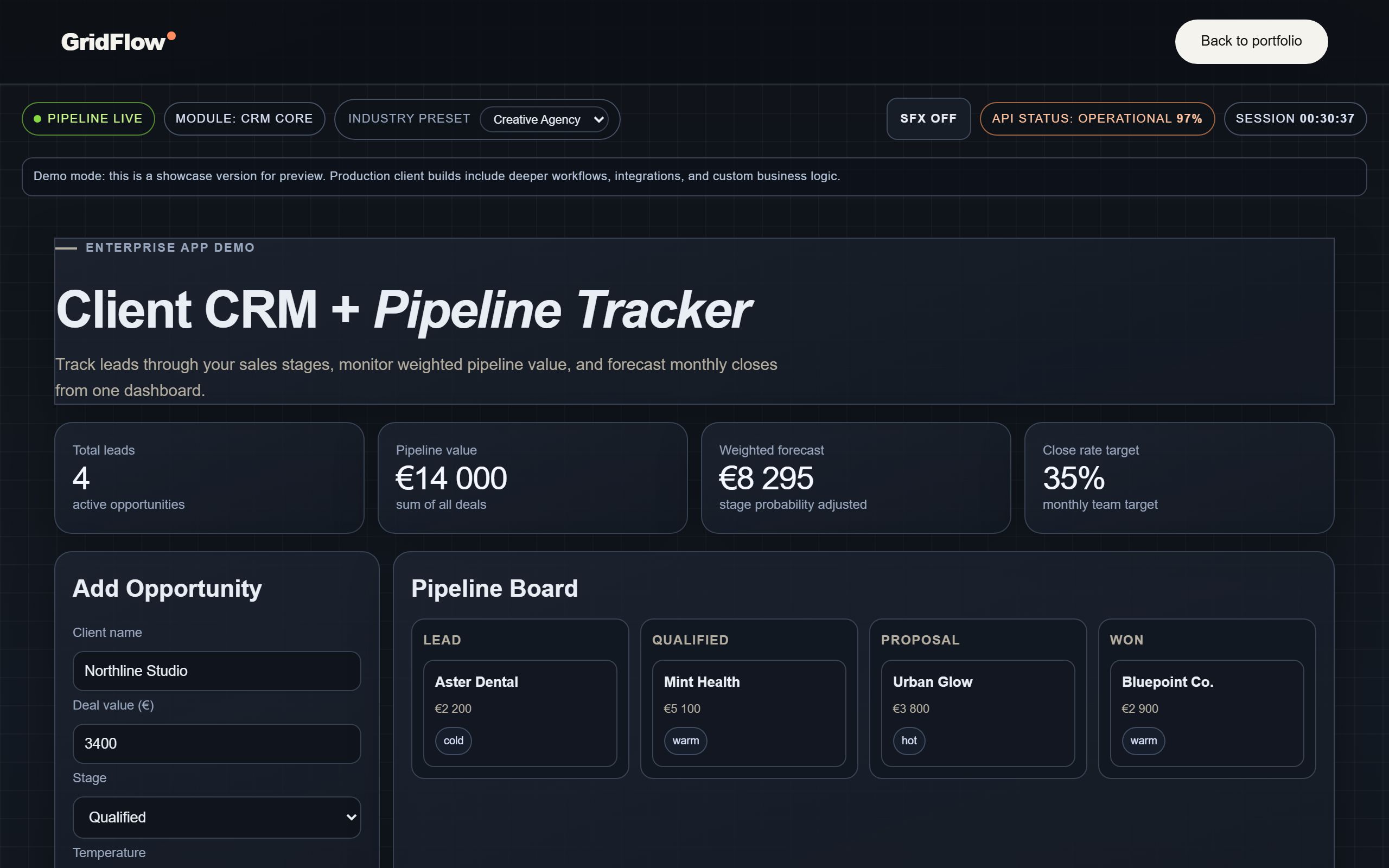This screenshot has width=1389, height=868.
Task: Select the Mint Health deal card
Action: point(749,713)
